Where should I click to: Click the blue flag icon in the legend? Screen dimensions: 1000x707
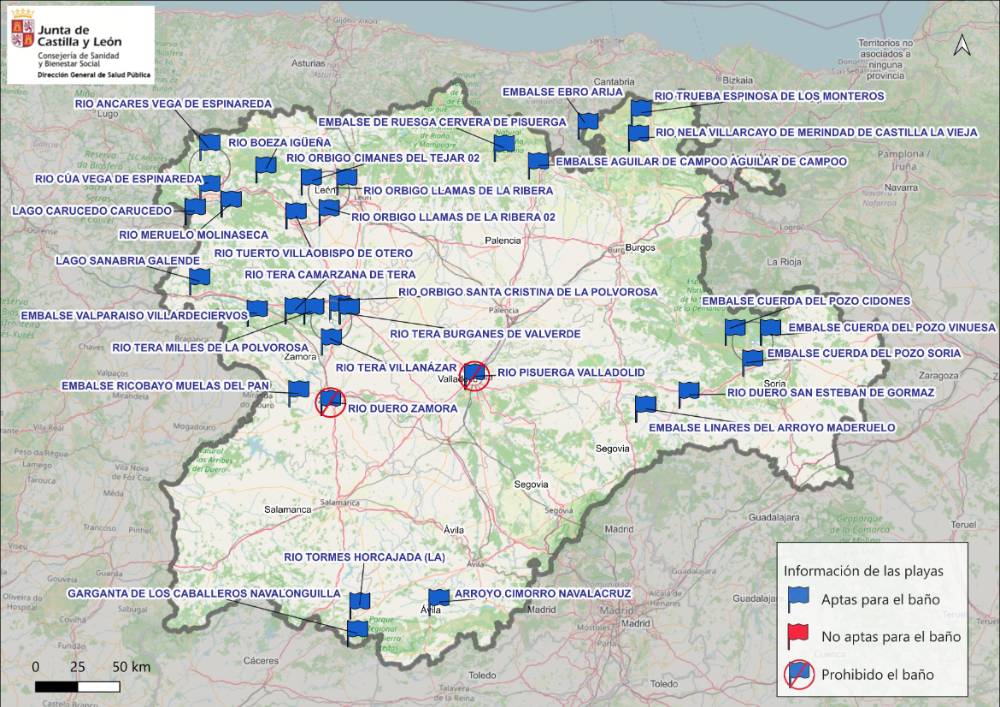point(798,600)
